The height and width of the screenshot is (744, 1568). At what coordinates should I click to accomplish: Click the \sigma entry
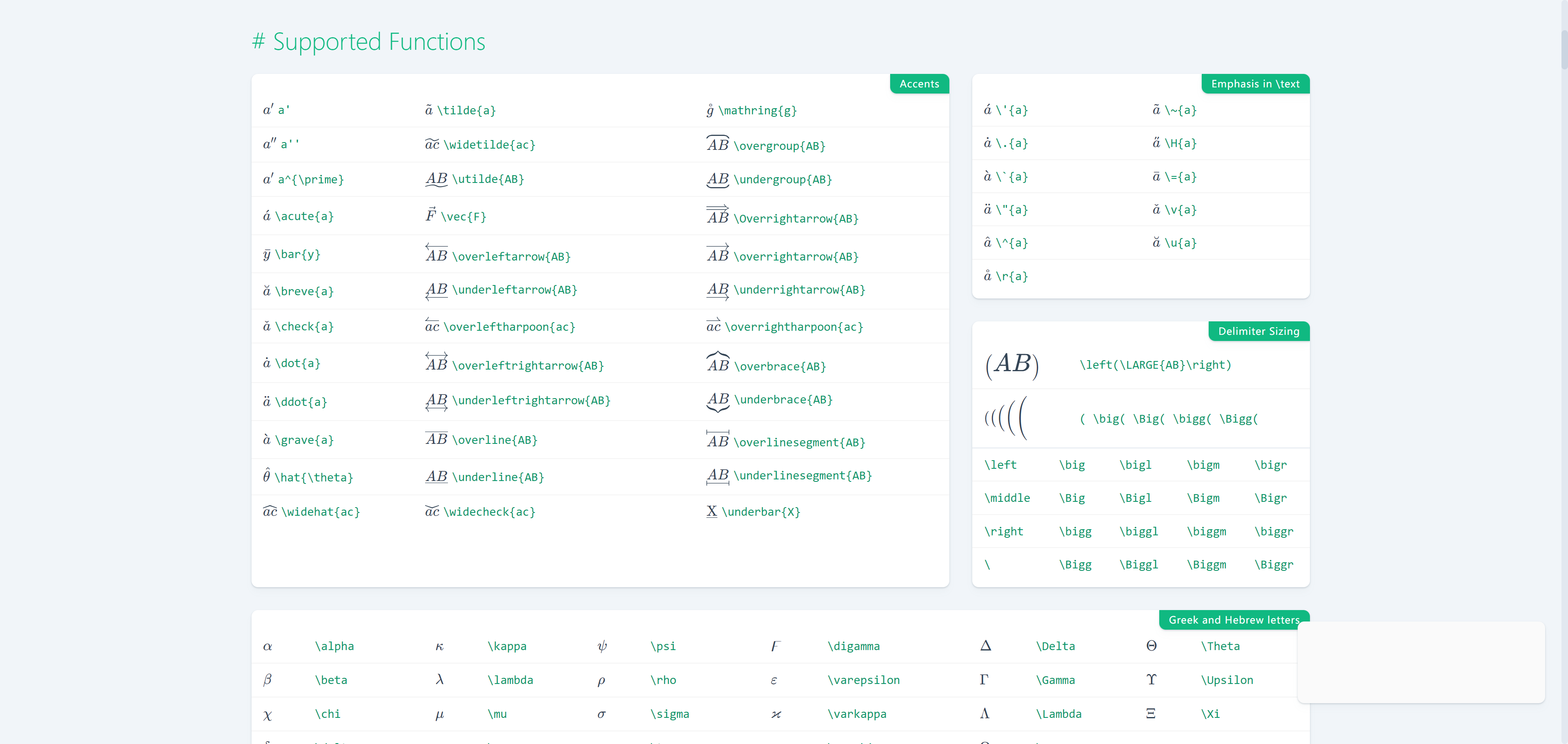(670, 713)
